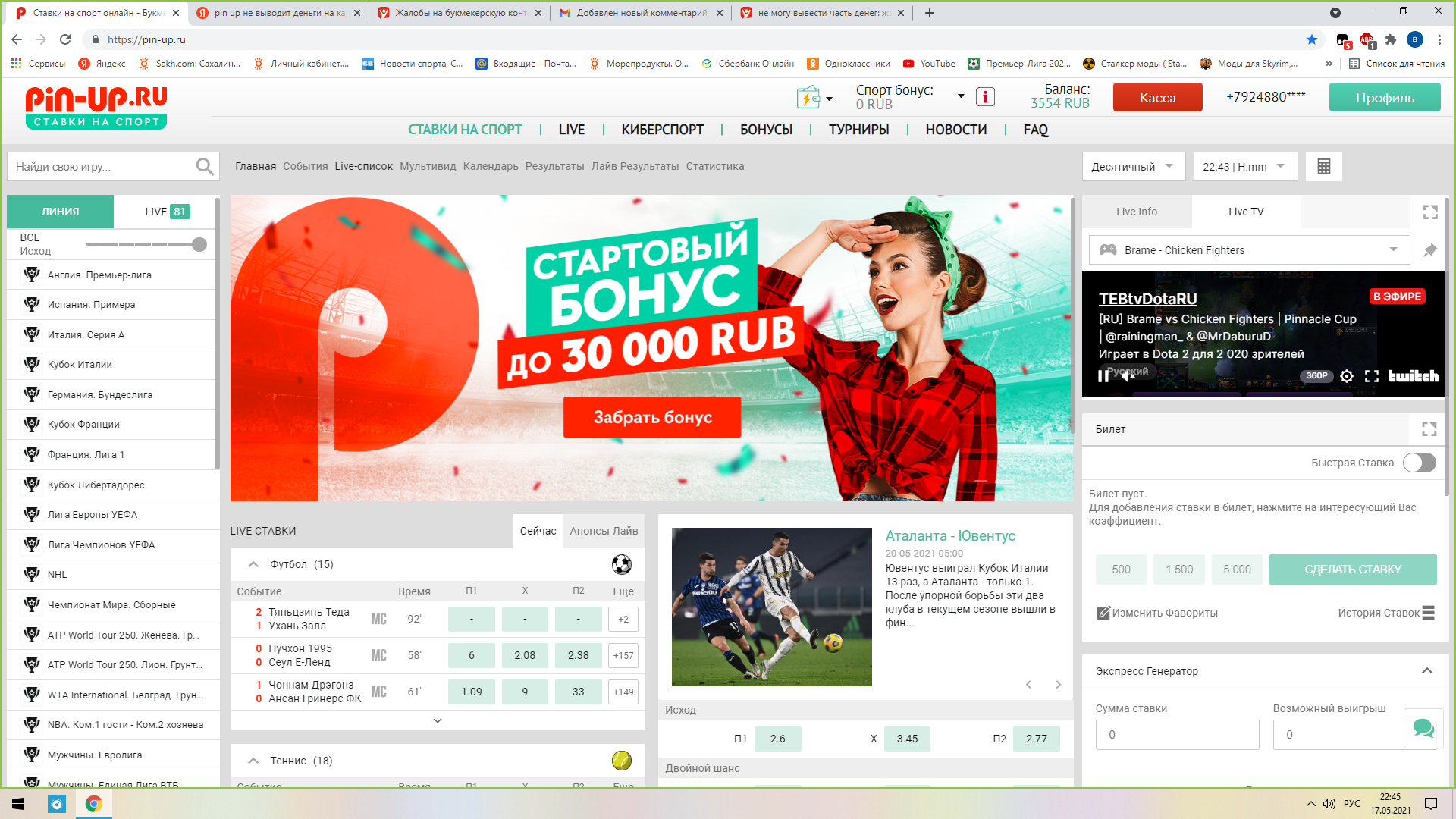Screen dimensions: 1456x819
Task: Toggle the Быстрая Ставка switch
Action: [x=1419, y=463]
